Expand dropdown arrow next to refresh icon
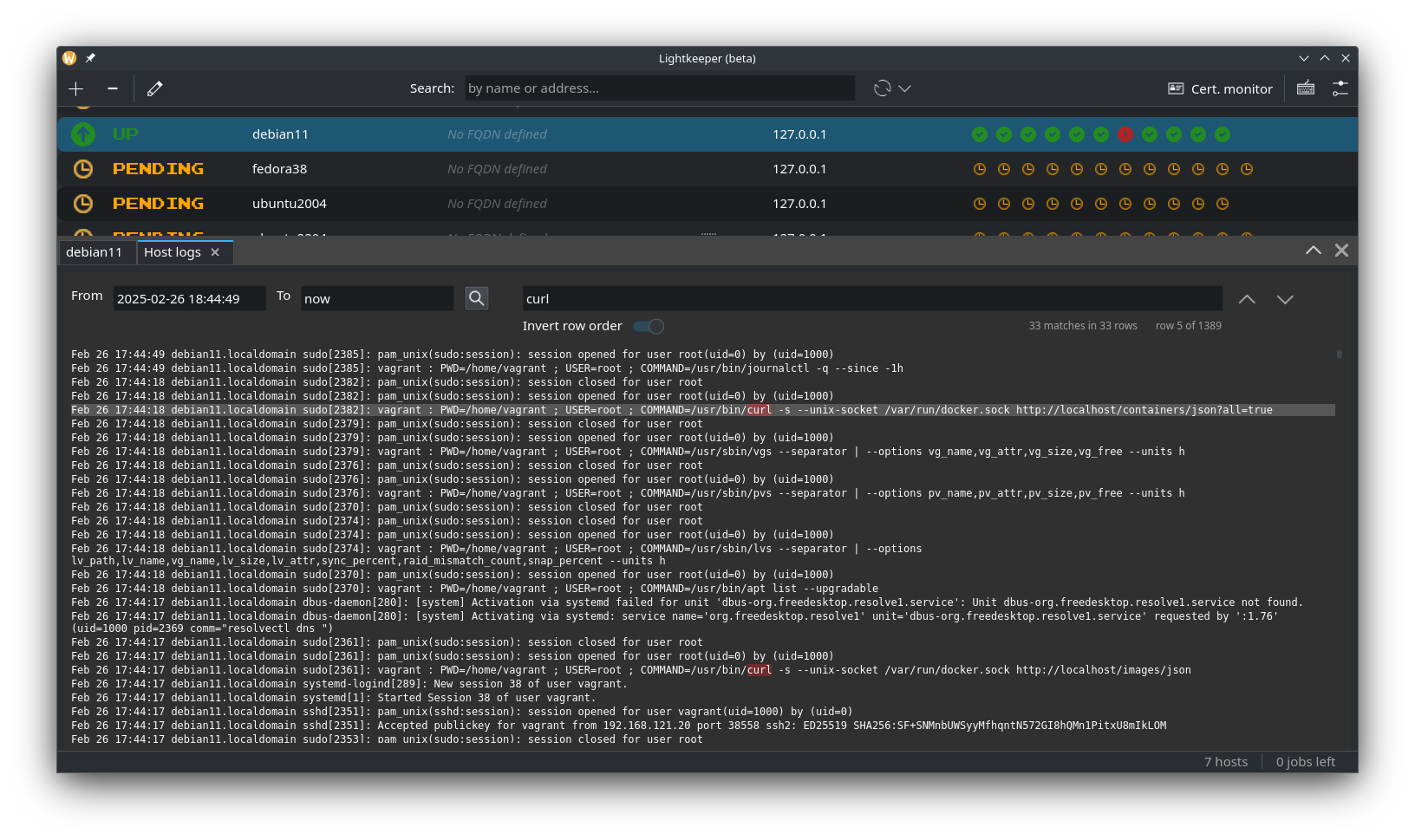This screenshot has height=840, width=1415. tap(905, 88)
